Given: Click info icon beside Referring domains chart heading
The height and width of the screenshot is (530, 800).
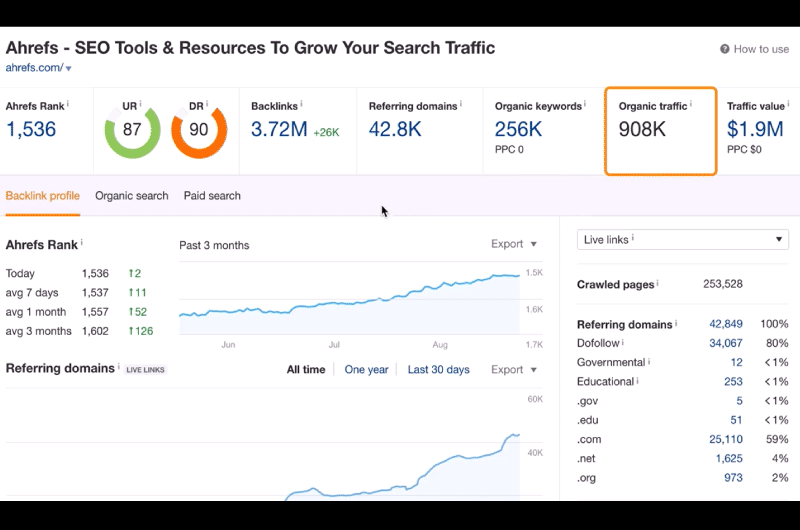Looking at the screenshot, I should [119, 366].
